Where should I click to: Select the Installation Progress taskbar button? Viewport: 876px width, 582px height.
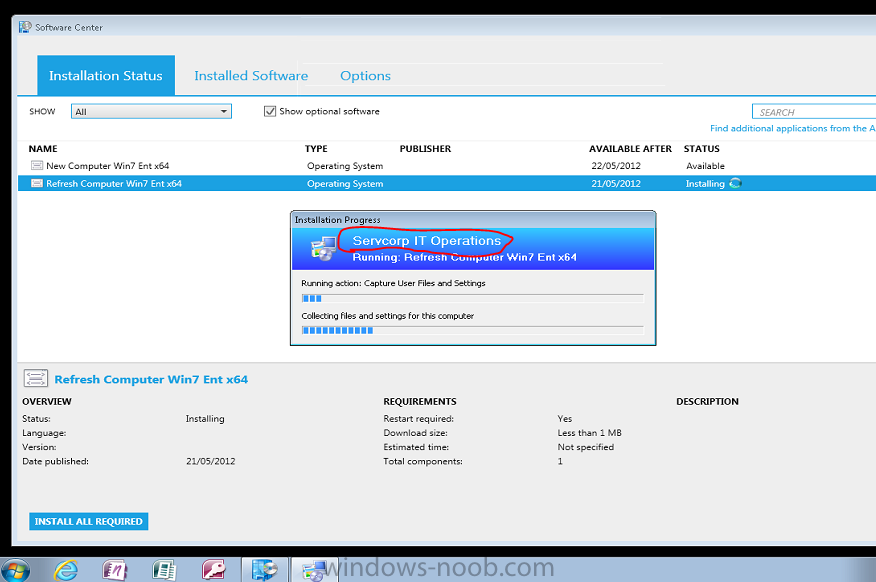[x=315, y=570]
